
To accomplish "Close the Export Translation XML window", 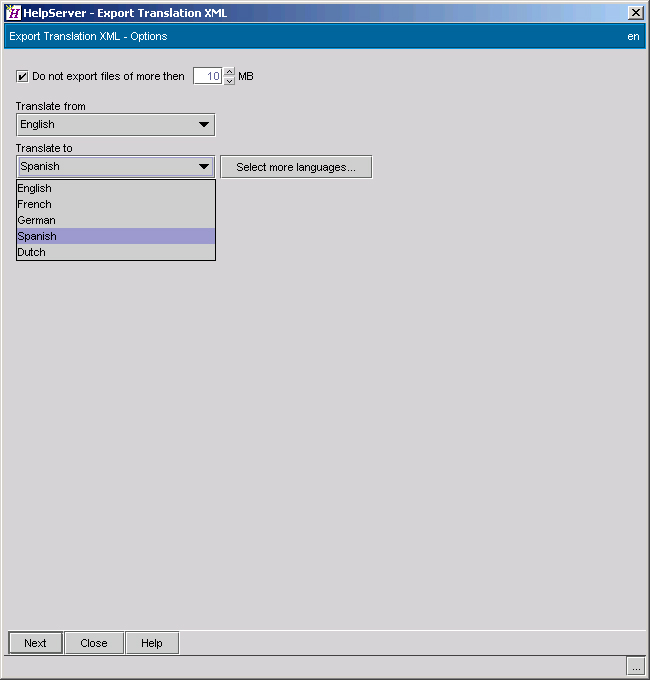I will click(x=635, y=13).
